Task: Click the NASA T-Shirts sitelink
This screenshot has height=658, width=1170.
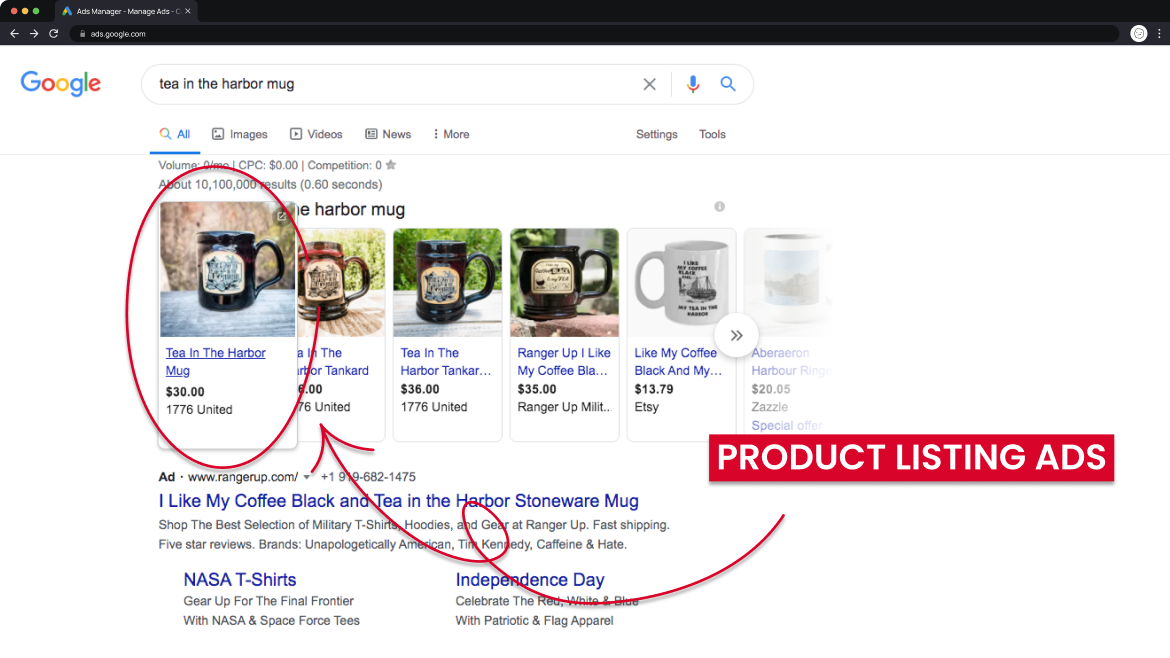Action: tap(239, 579)
